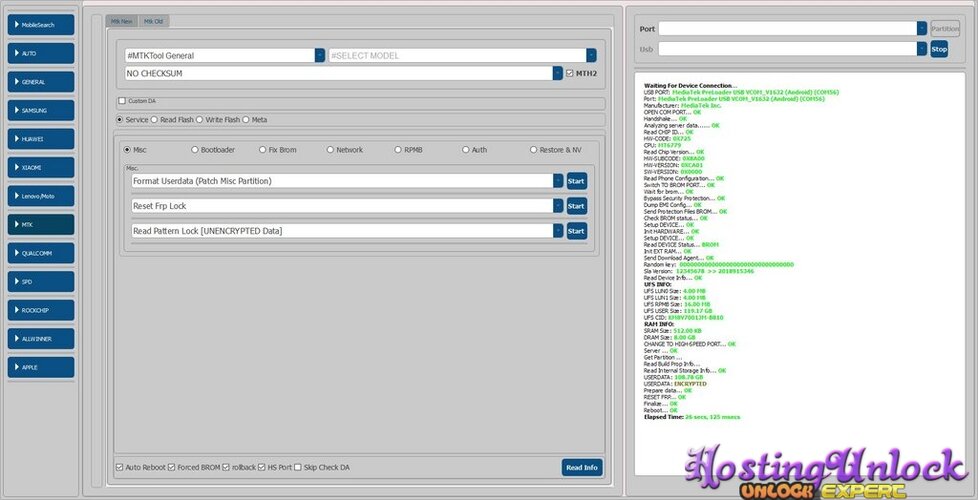Select the Meta radio option
Image resolution: width=978 pixels, height=500 pixels.
(246, 120)
